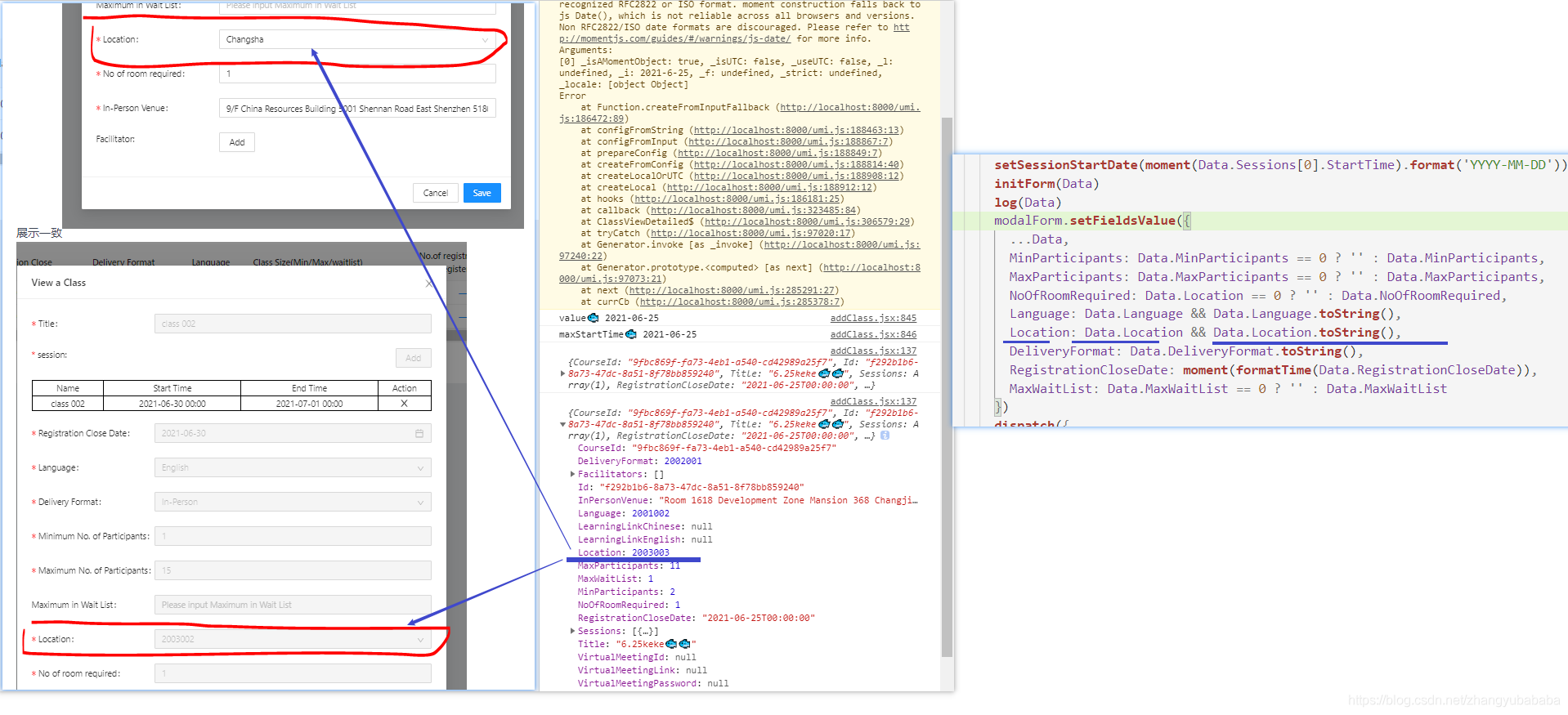Image resolution: width=1568 pixels, height=715 pixels.
Task: Click the modalForm.setFieldsValue code line
Action: click(1093, 221)
